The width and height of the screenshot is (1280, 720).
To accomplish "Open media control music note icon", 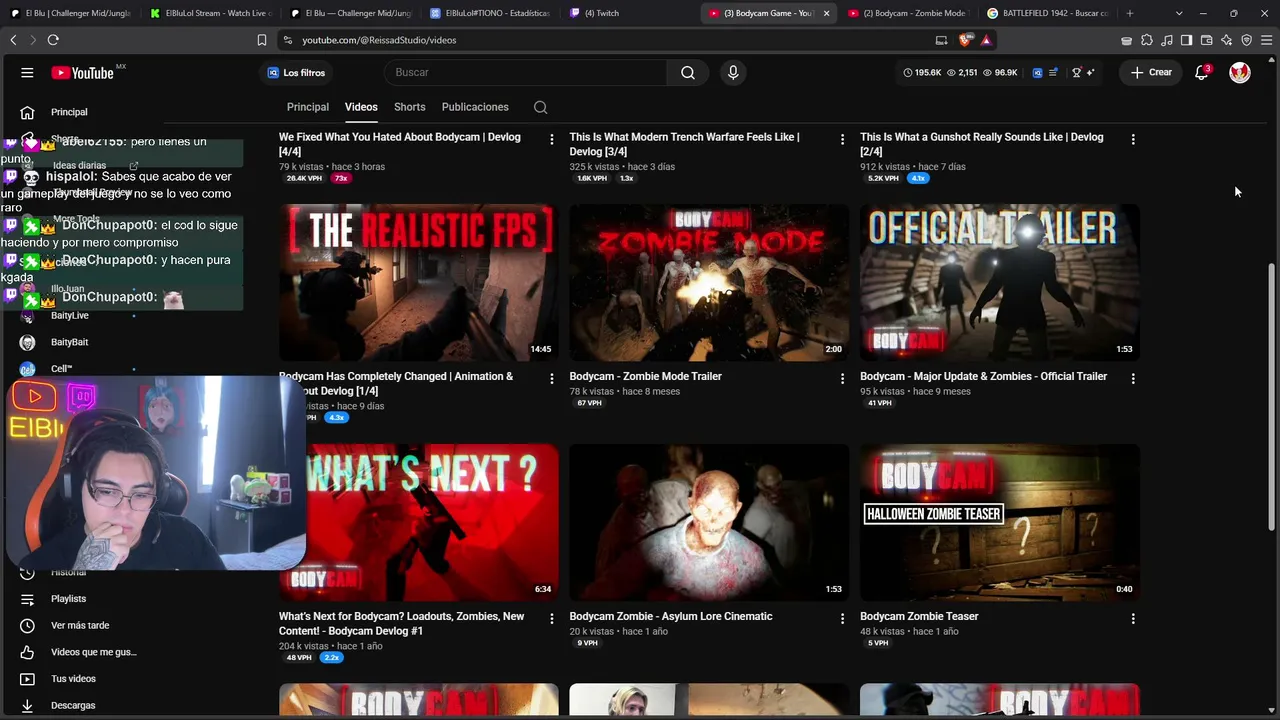I will point(1167,40).
